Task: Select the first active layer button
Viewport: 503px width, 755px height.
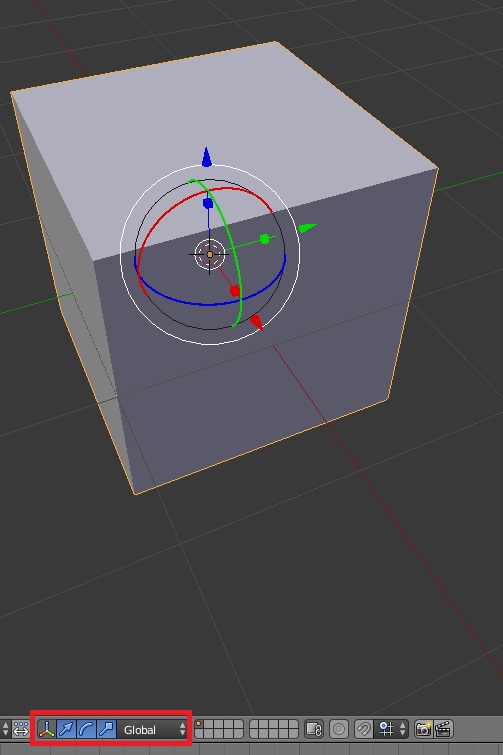Action: tap(198, 724)
